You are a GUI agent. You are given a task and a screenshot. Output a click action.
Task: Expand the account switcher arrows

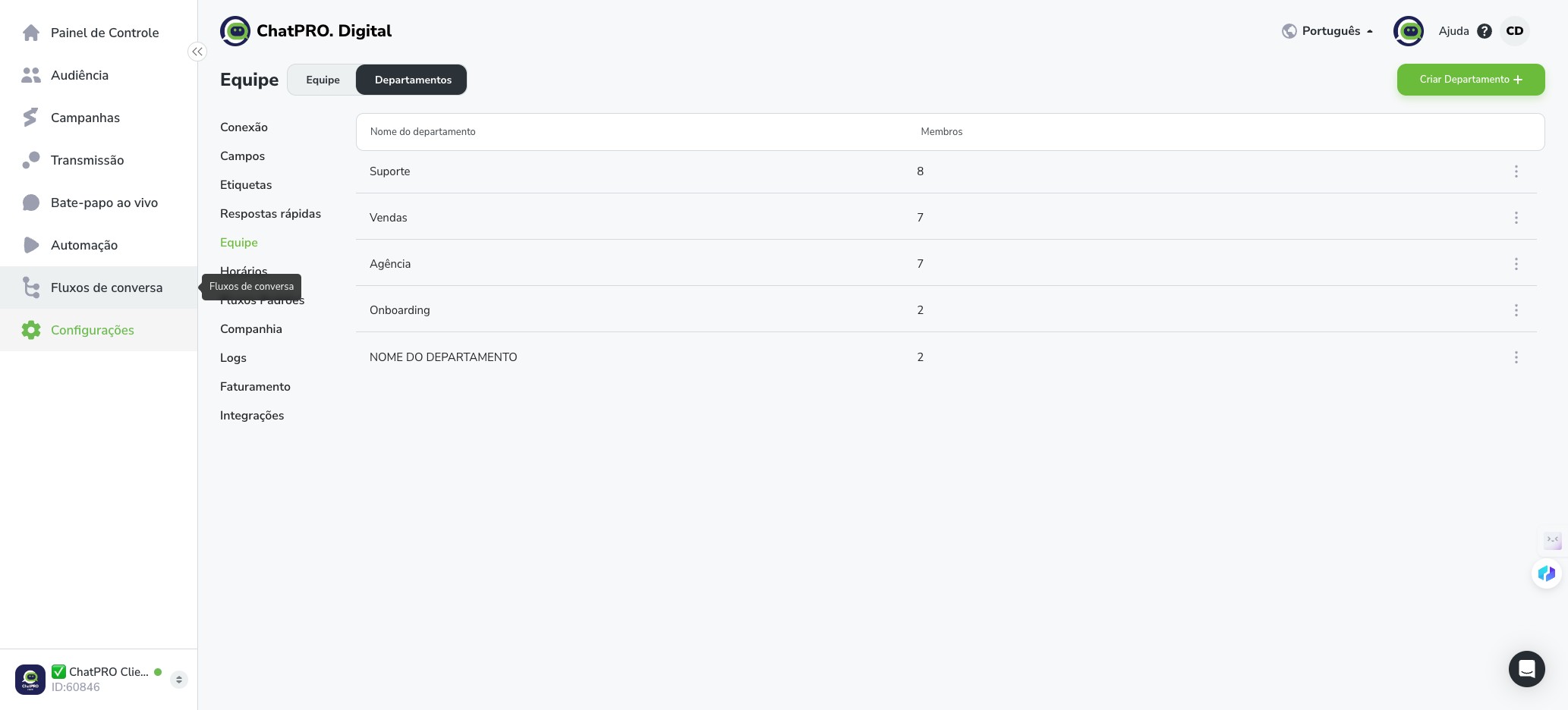pyautogui.click(x=179, y=680)
